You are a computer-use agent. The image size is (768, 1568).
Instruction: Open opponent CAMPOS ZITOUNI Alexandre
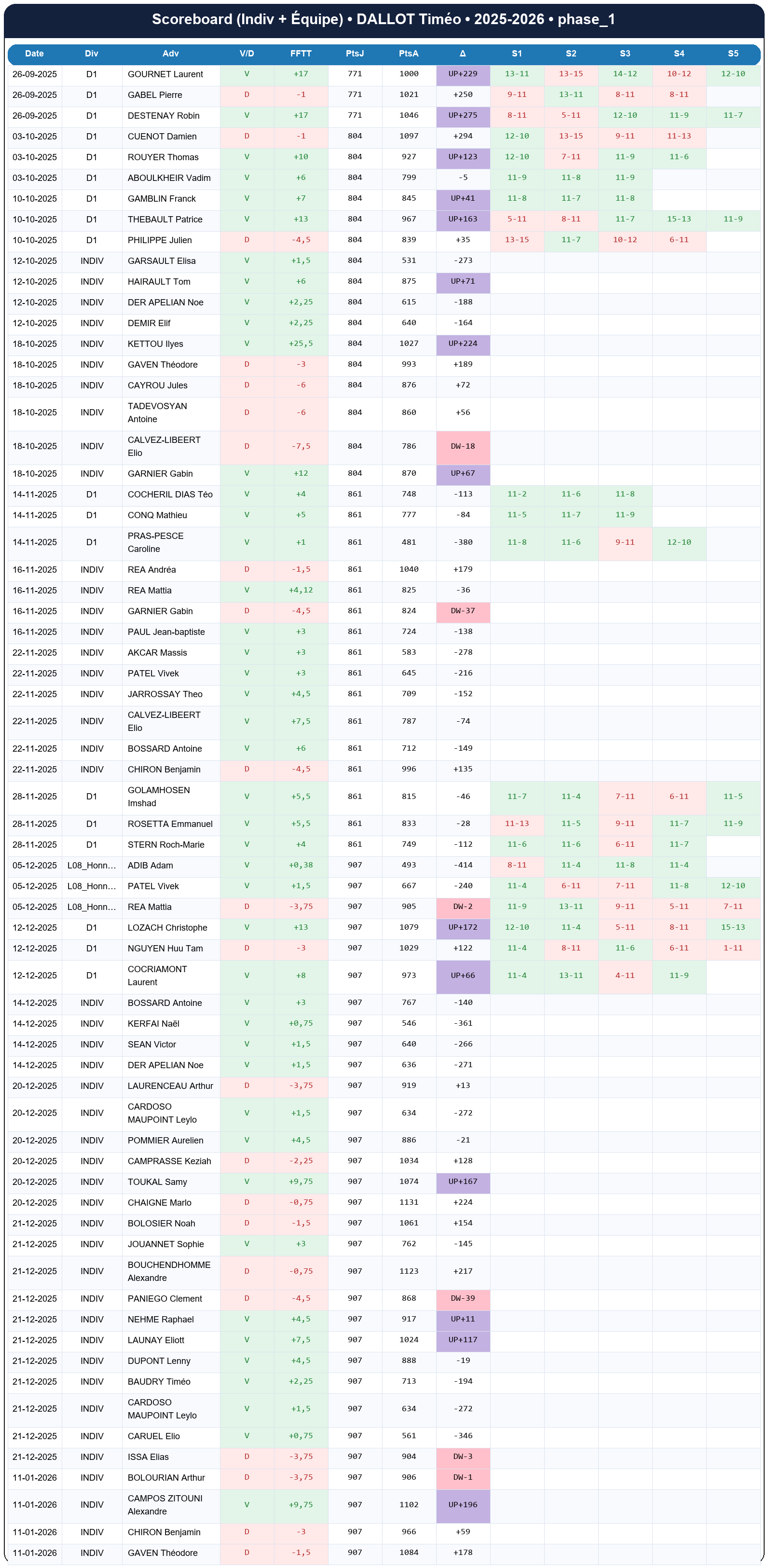[x=165, y=1505]
